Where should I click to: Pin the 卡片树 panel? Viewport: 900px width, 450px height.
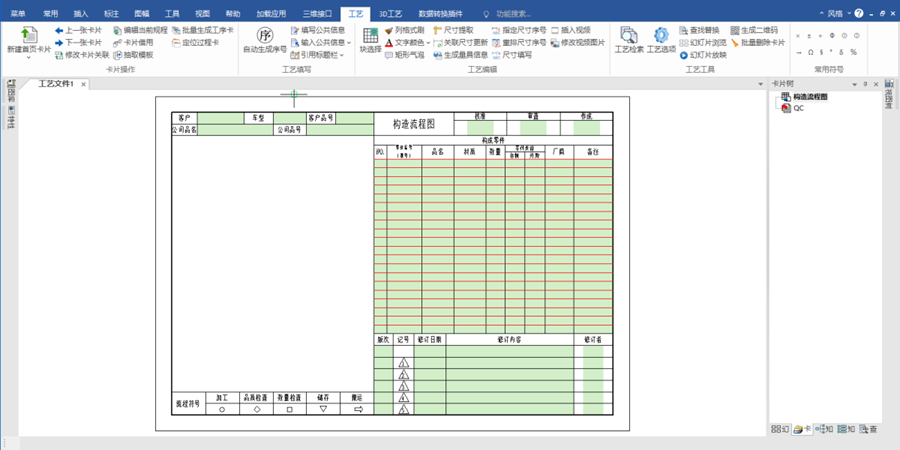(x=866, y=84)
